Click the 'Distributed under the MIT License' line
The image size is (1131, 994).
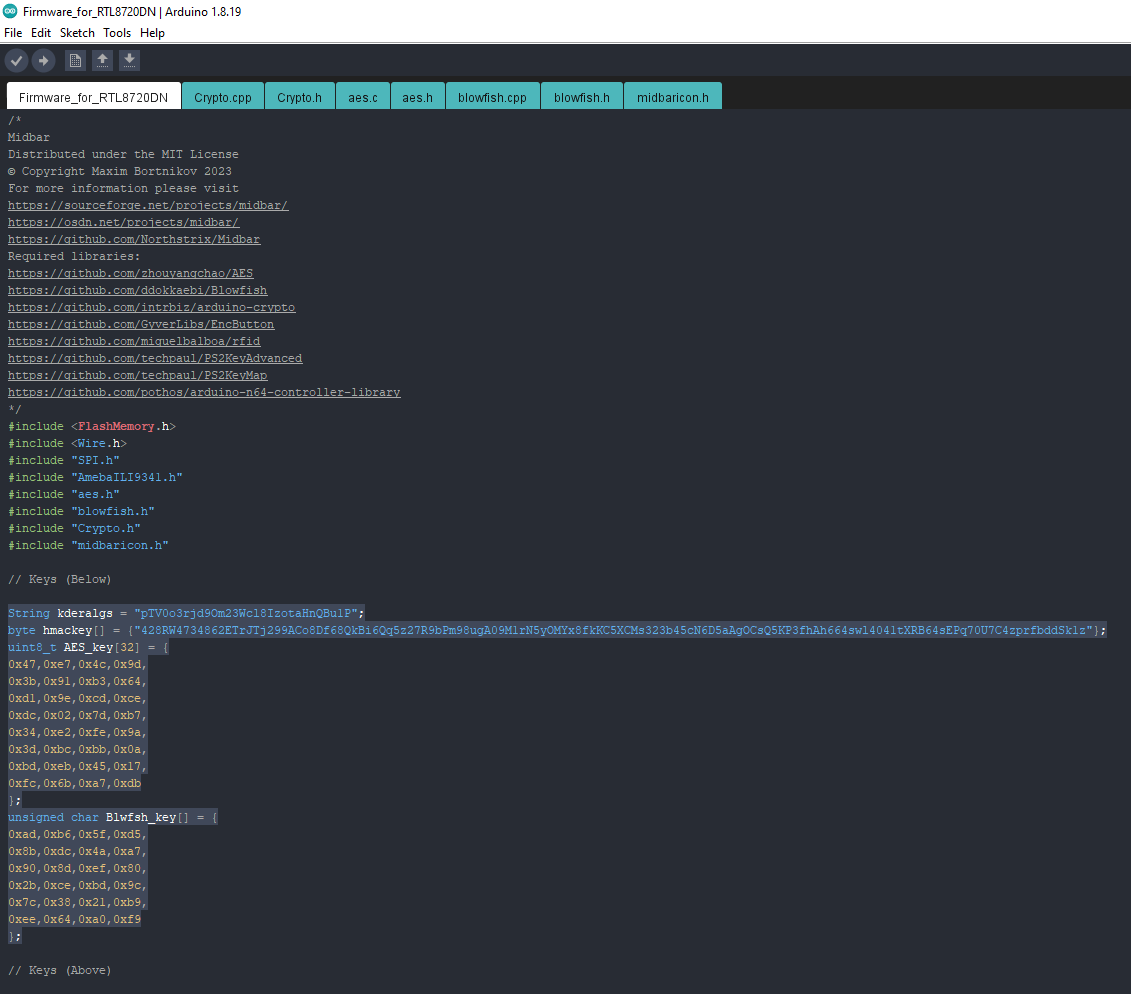(x=123, y=154)
